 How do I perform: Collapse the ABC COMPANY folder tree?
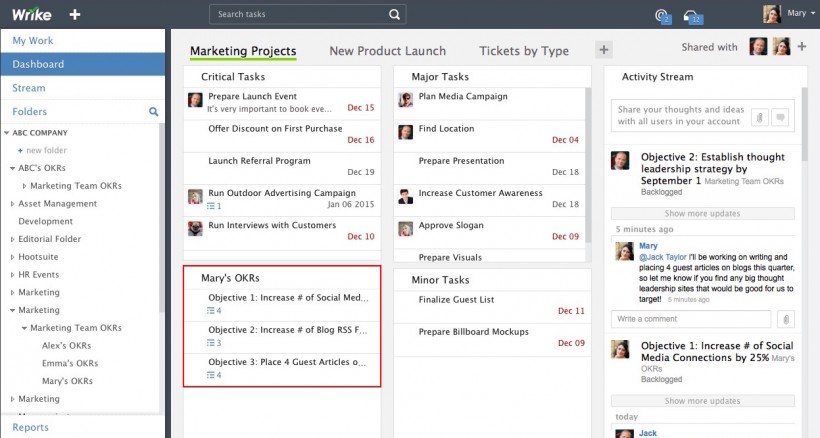[x=7, y=133]
